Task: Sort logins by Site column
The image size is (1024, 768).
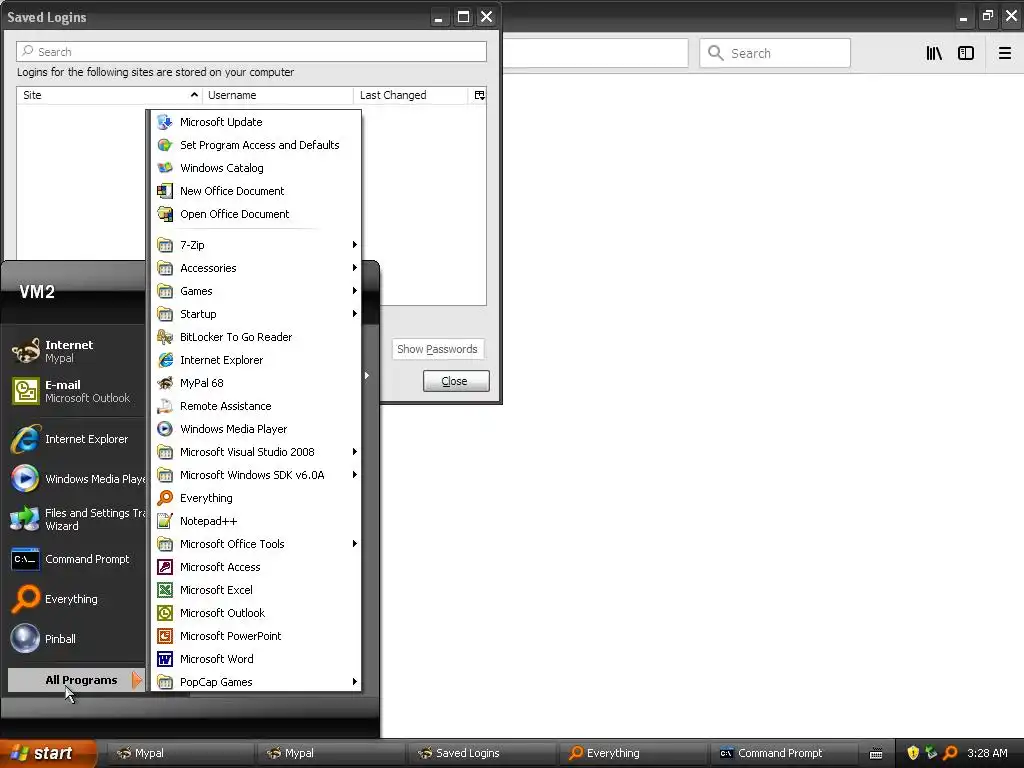Action: click(109, 95)
